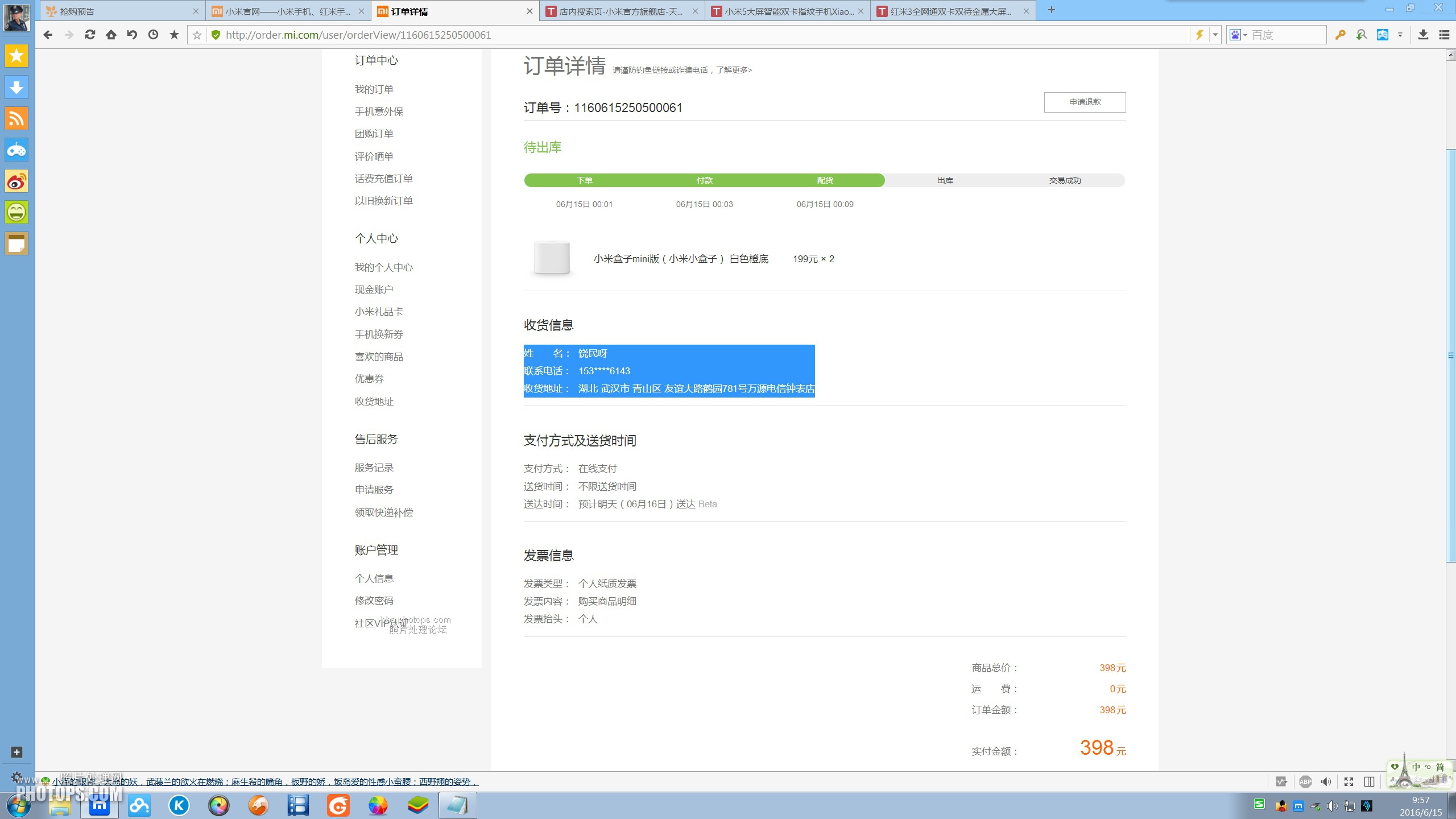The height and width of the screenshot is (819, 1456).
Task: Open the Windows Start button
Action: [18, 805]
